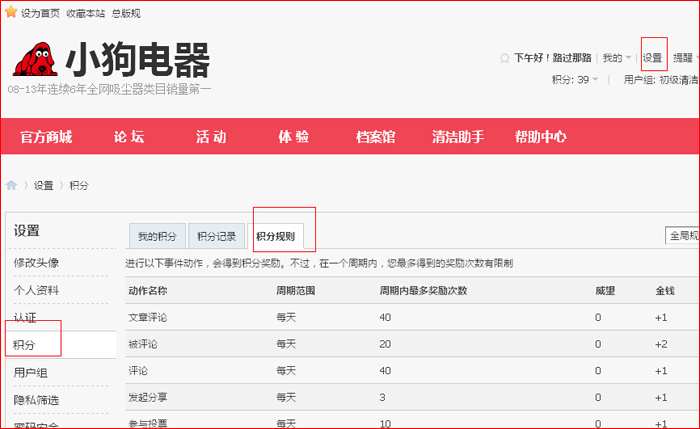Select the 积分规则 tab
The height and width of the screenshot is (429, 700).
tap(275, 237)
